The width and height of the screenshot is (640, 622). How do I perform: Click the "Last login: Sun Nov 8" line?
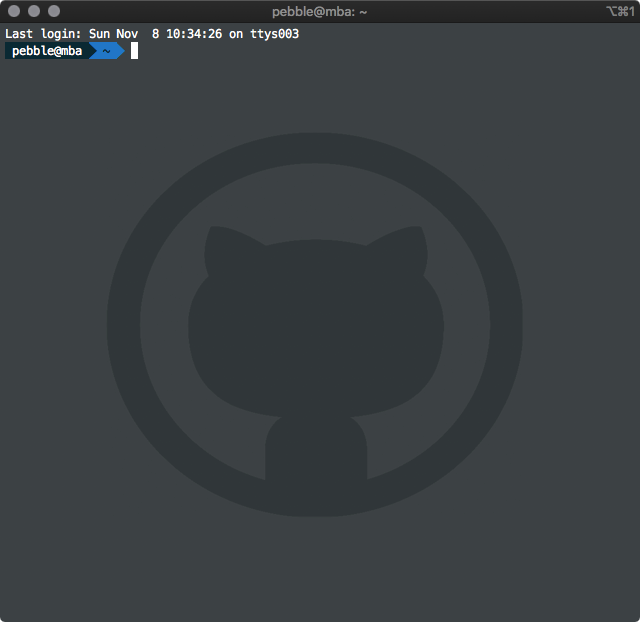point(152,34)
